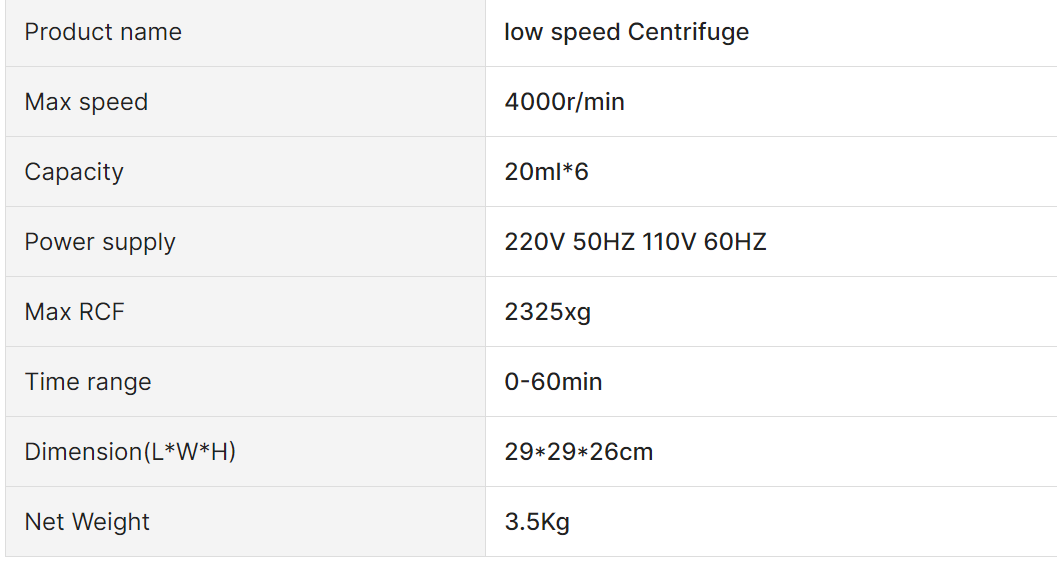Select the 2325xg value

[x=547, y=312]
